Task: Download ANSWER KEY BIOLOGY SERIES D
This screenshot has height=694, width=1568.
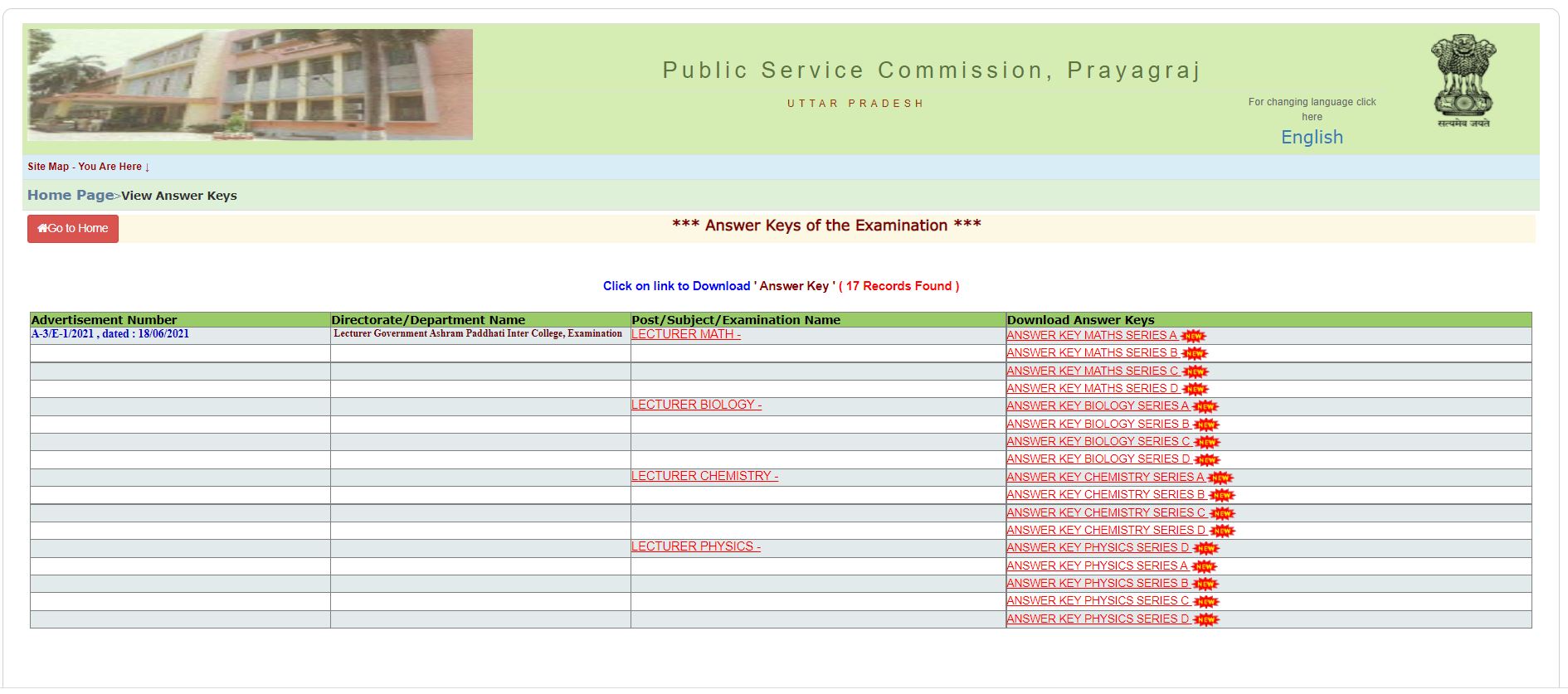Action: pyautogui.click(x=1098, y=459)
